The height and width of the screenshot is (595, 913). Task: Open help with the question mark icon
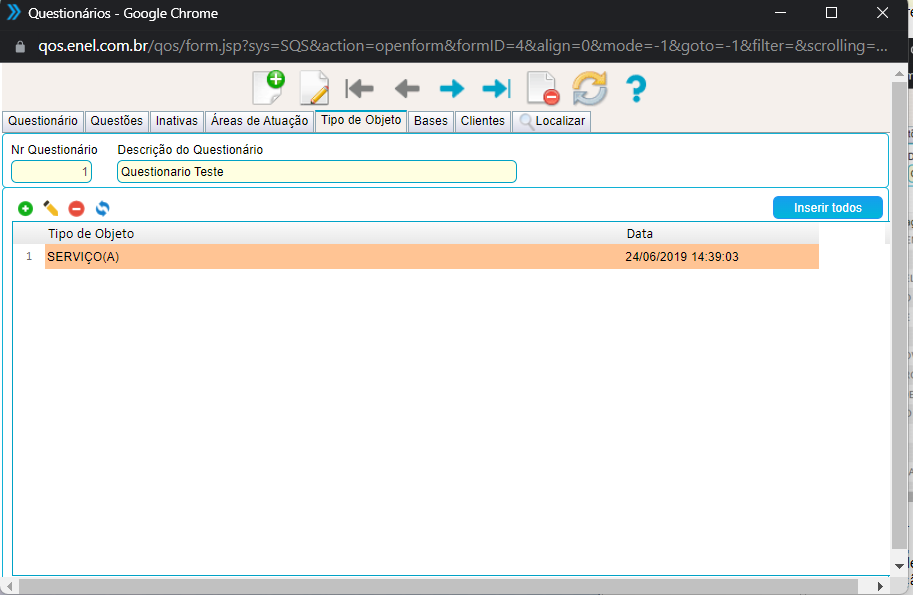point(636,88)
